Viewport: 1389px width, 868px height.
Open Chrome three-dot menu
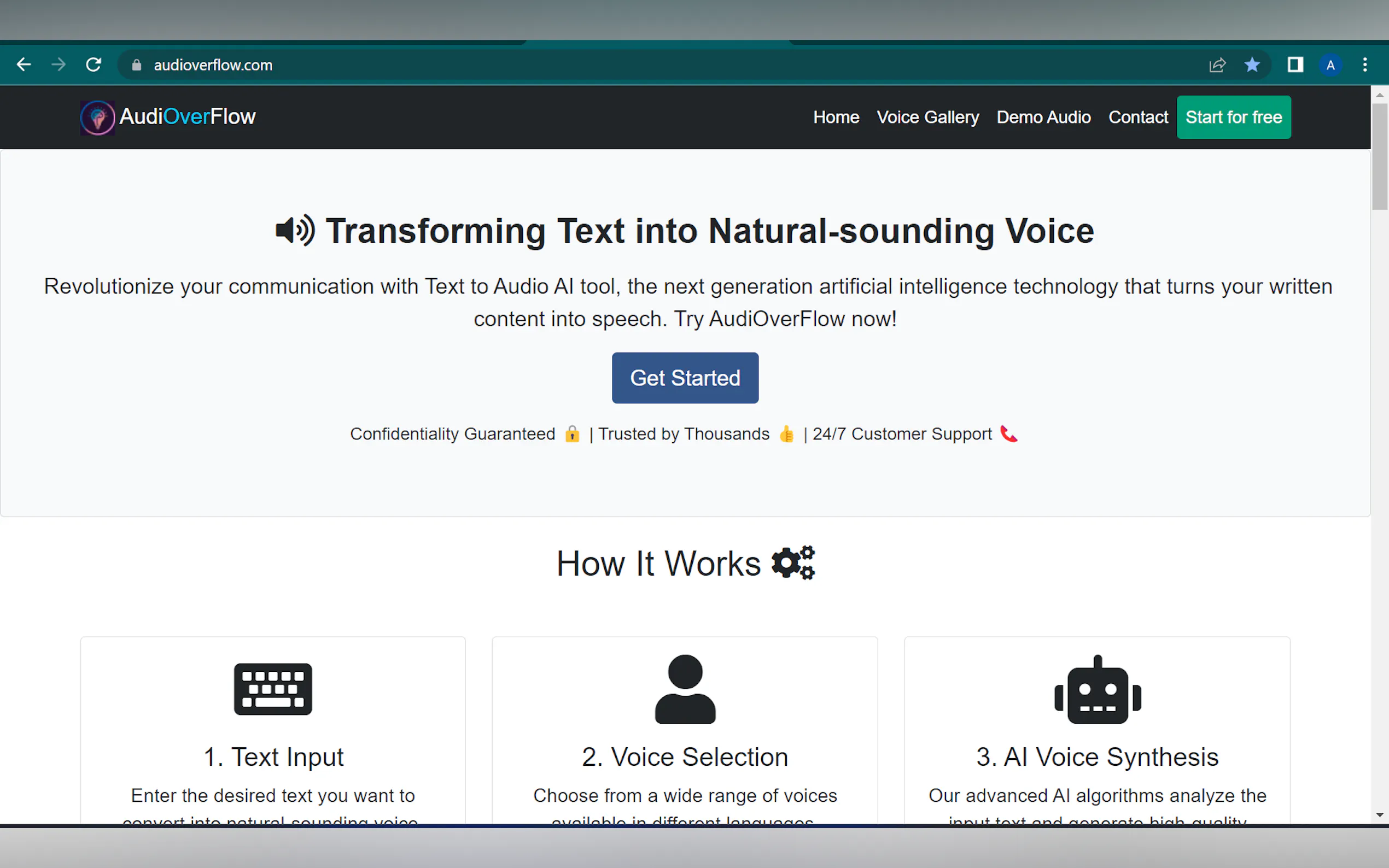[1365, 65]
